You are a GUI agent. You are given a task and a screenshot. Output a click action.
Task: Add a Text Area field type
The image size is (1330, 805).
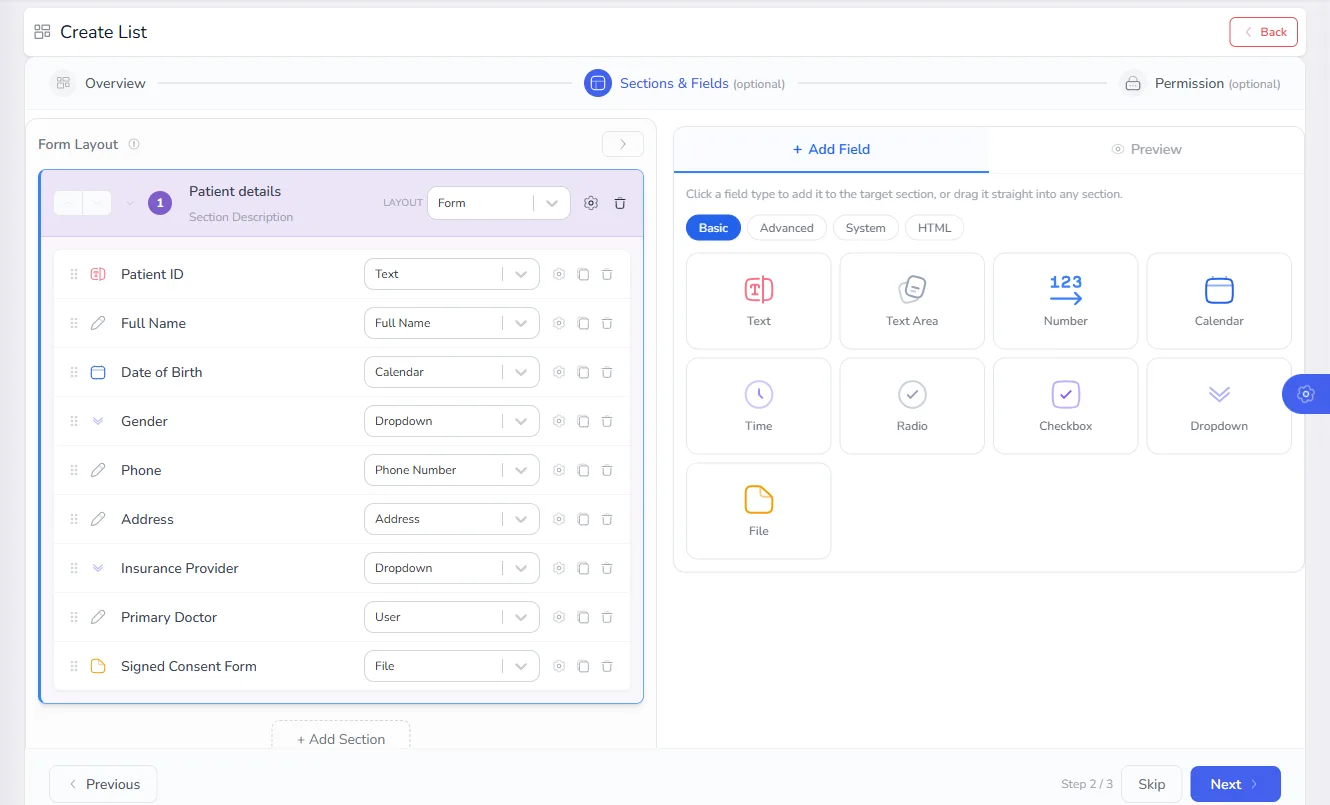pos(912,301)
